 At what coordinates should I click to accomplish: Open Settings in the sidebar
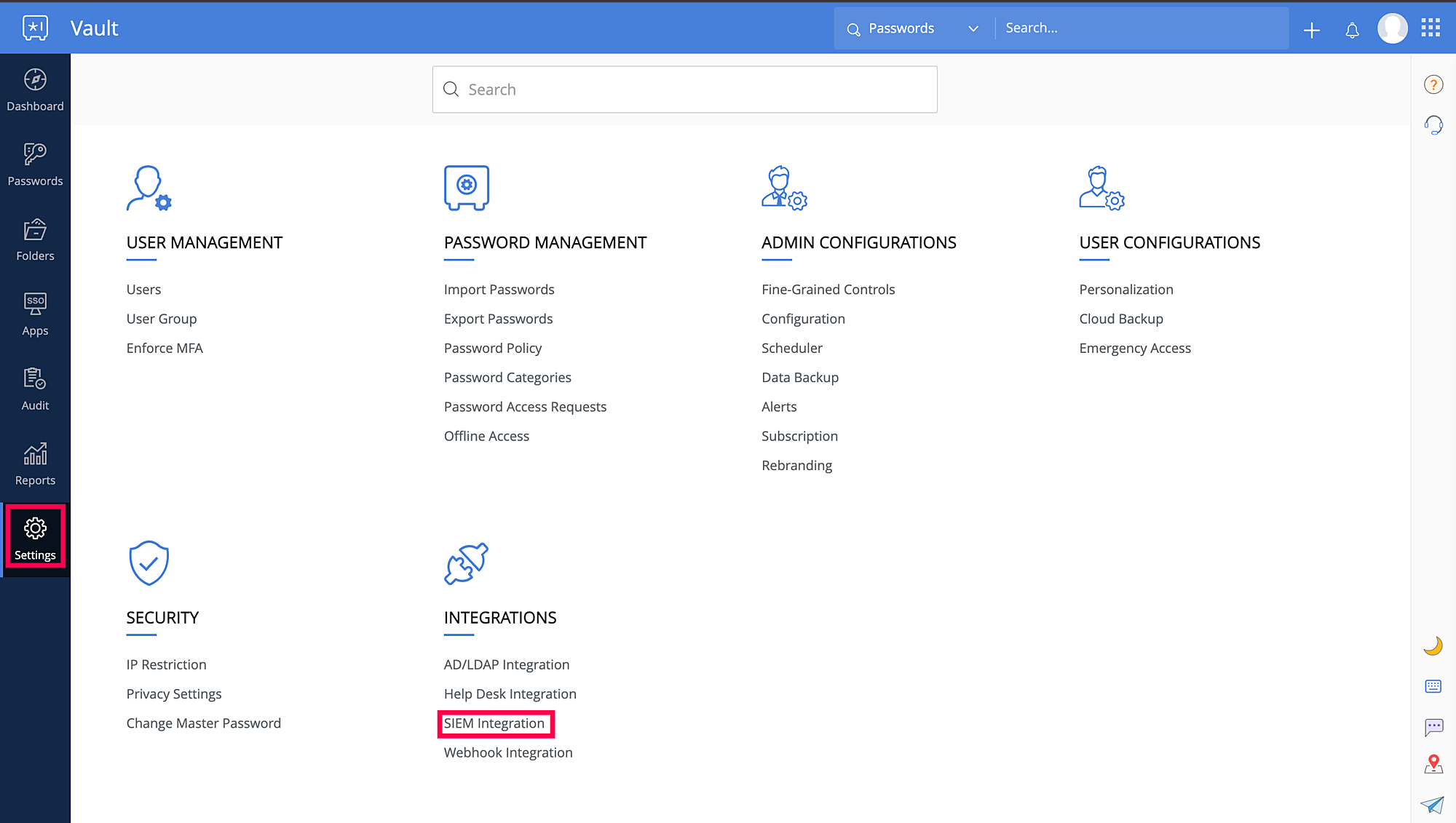click(35, 539)
